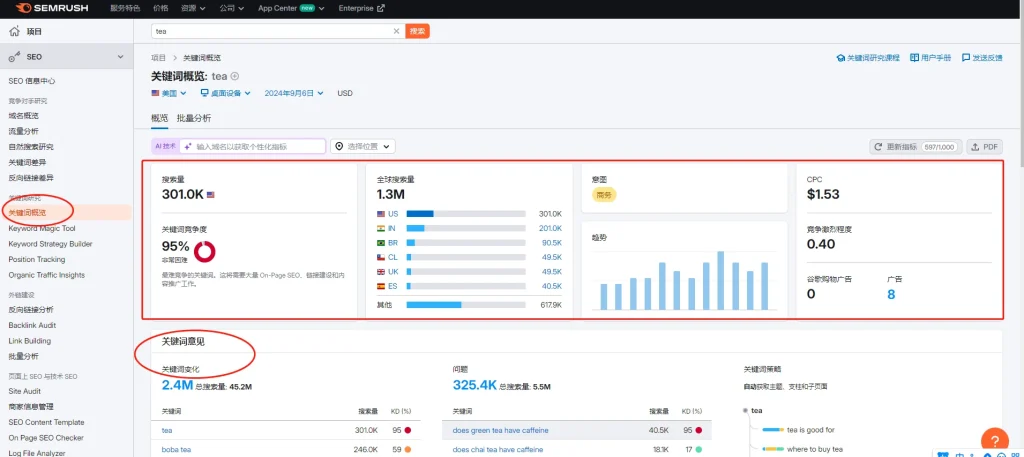Click the book icon by 用户手册

click(x=914, y=57)
